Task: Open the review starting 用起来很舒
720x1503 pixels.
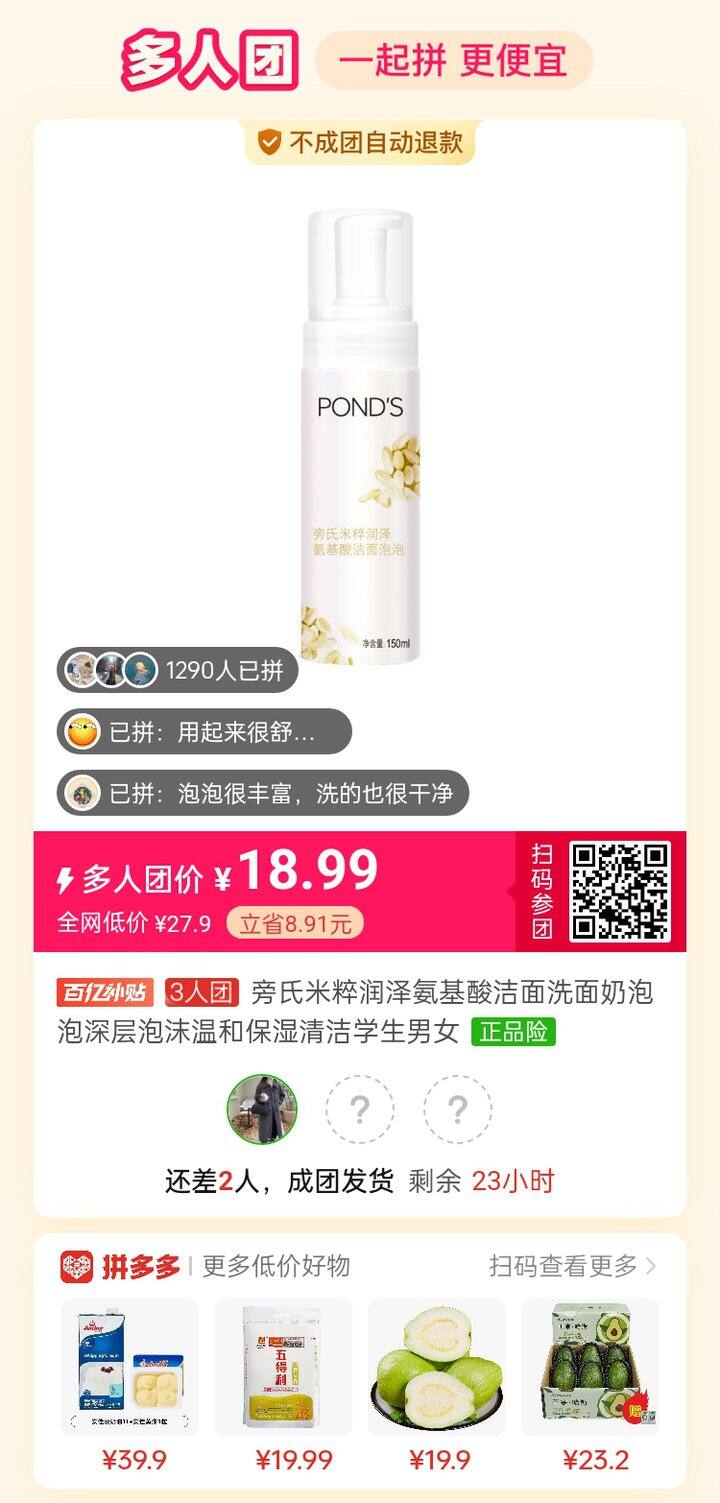Action: pos(204,732)
